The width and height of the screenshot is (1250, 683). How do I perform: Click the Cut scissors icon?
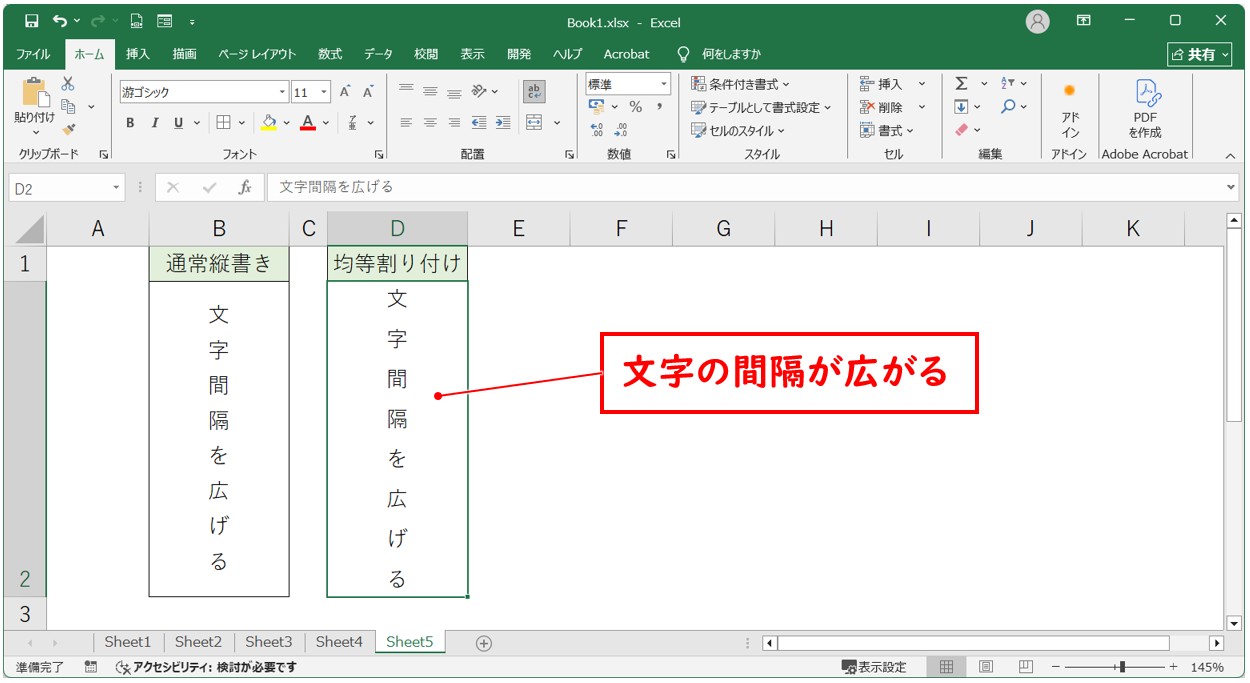(68, 84)
